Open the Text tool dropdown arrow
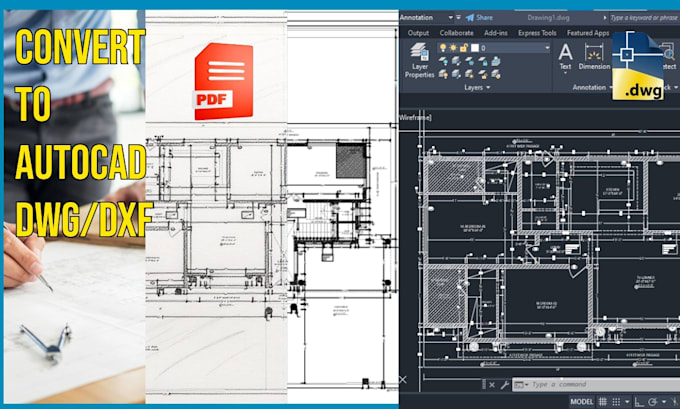 pyautogui.click(x=565, y=73)
